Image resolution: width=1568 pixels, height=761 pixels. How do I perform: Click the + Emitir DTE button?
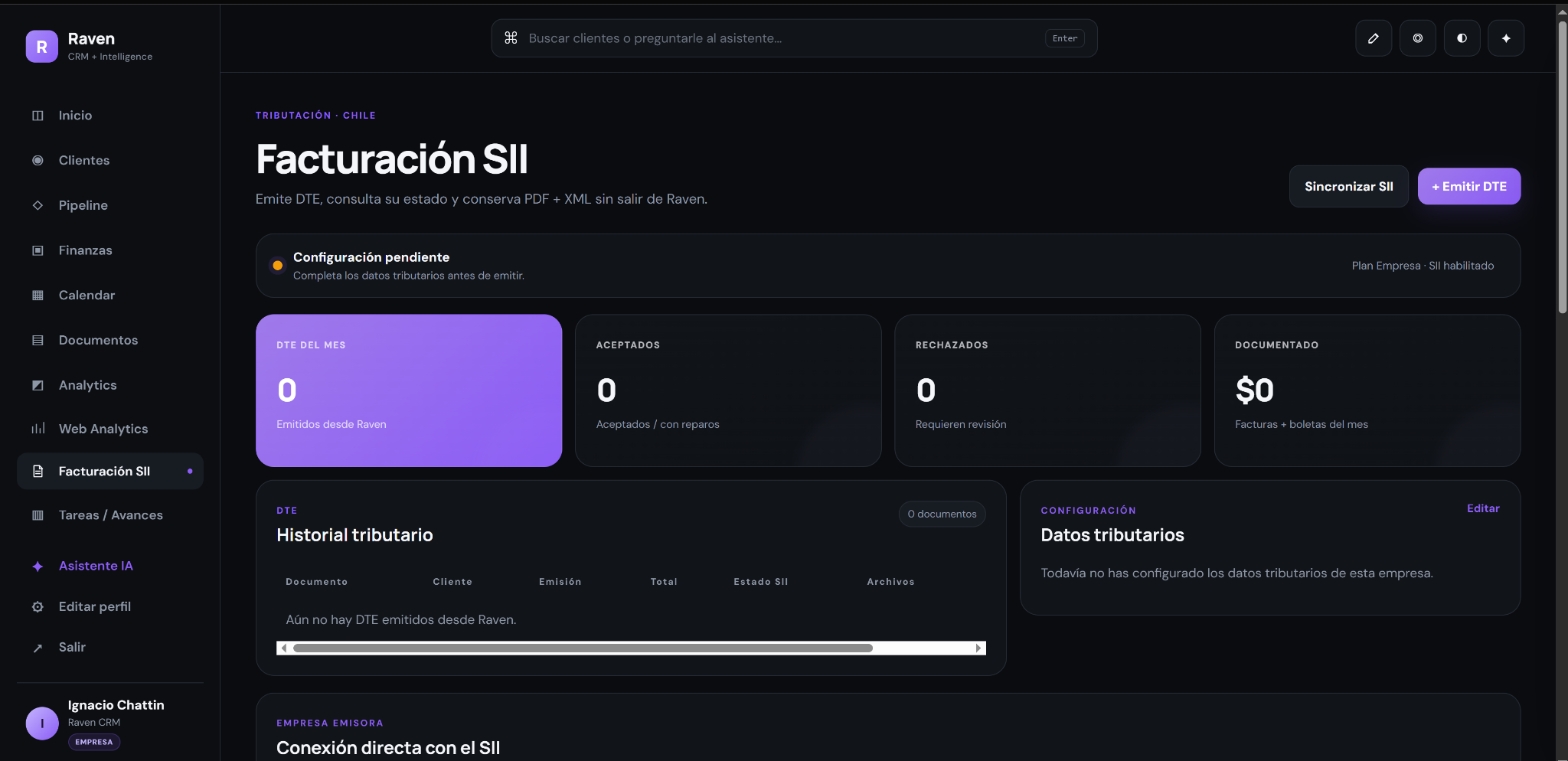(1468, 187)
